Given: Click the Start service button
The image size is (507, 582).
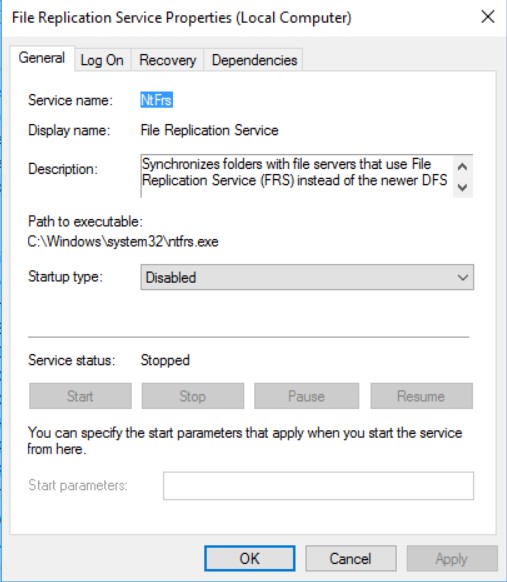Looking at the screenshot, I should (x=80, y=396).
